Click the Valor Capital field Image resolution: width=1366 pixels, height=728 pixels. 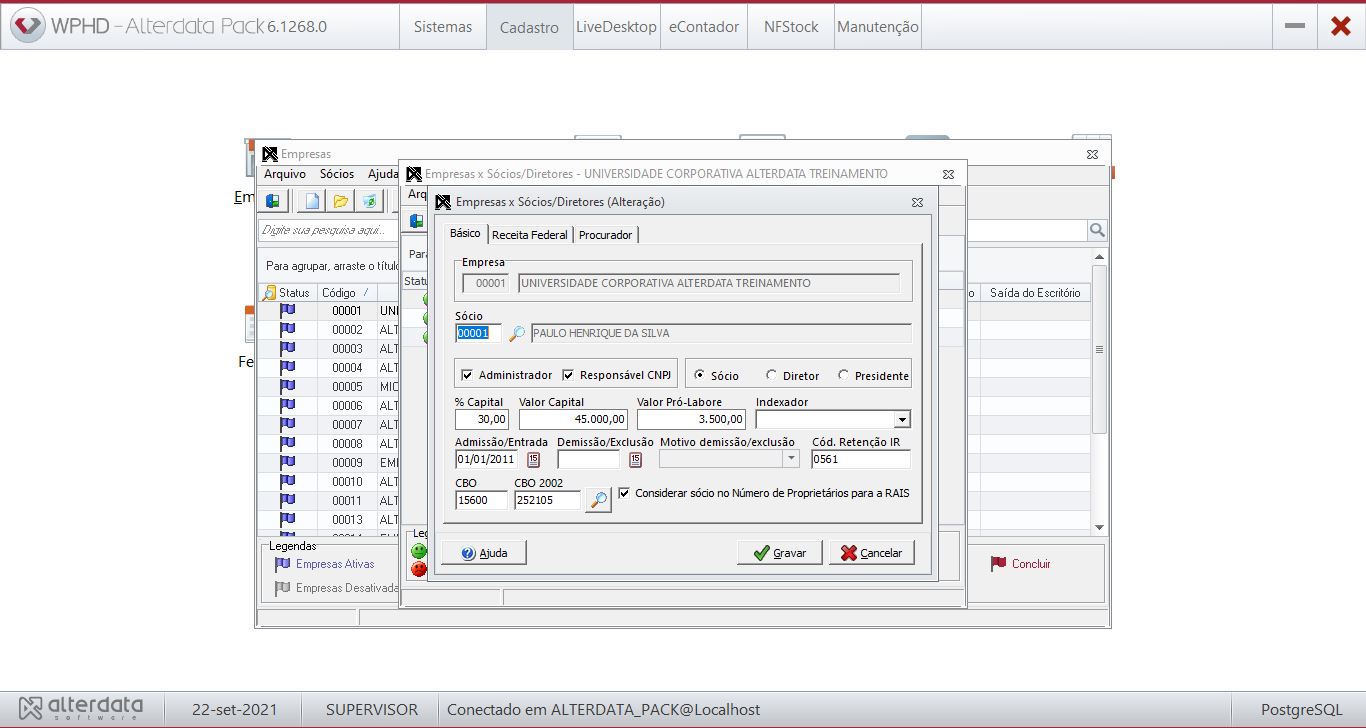pos(574,420)
